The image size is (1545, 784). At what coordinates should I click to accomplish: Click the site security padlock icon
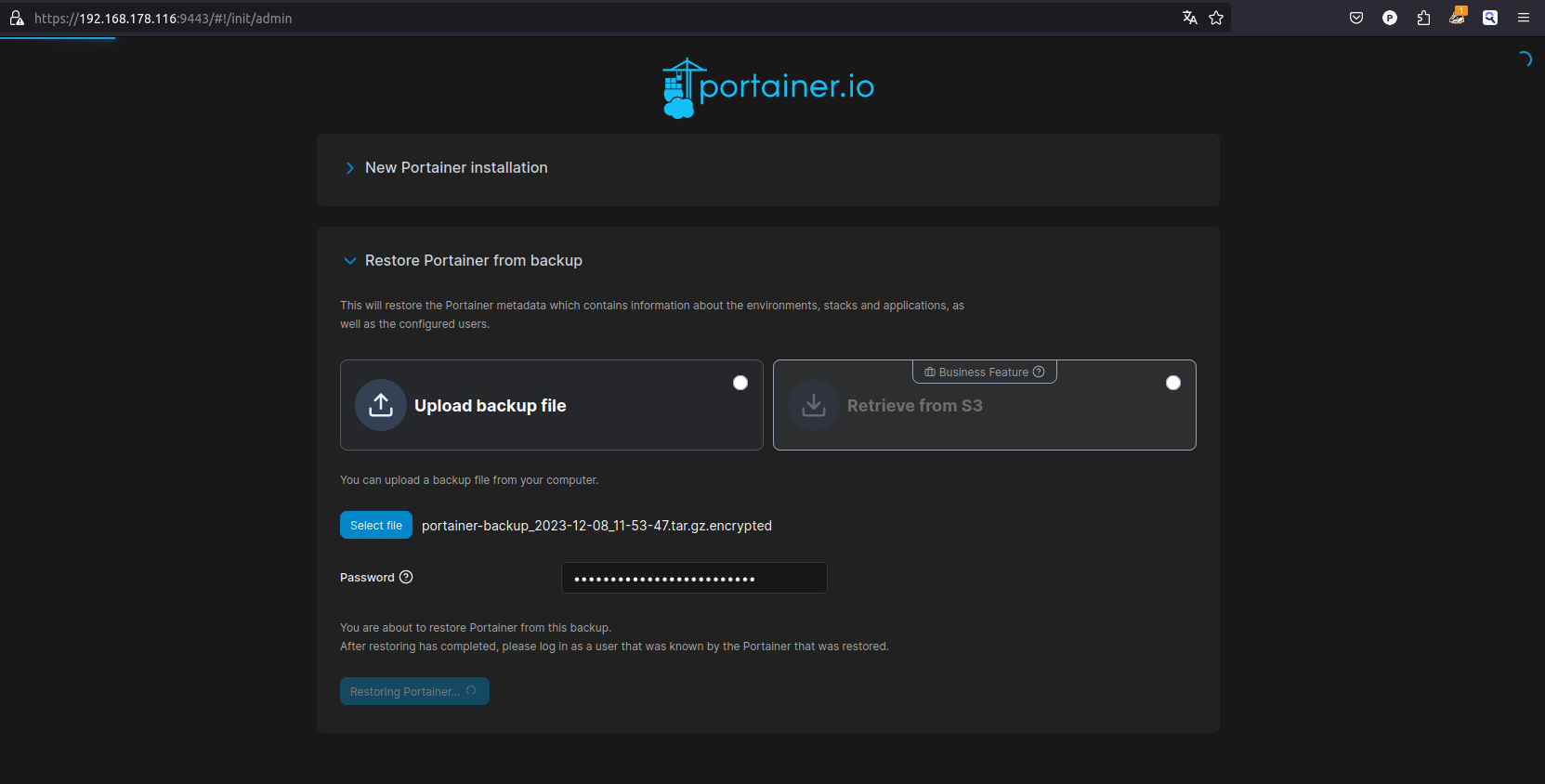(x=17, y=18)
